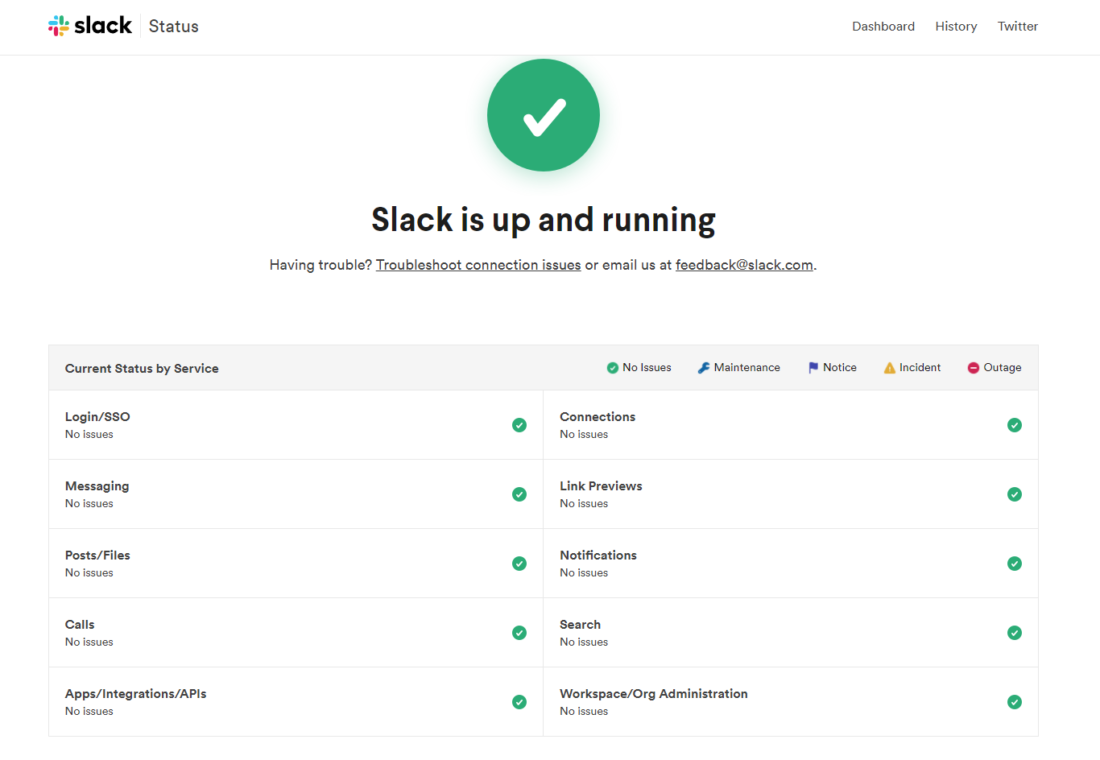Click the feedback@slack.com email link

tap(744, 265)
